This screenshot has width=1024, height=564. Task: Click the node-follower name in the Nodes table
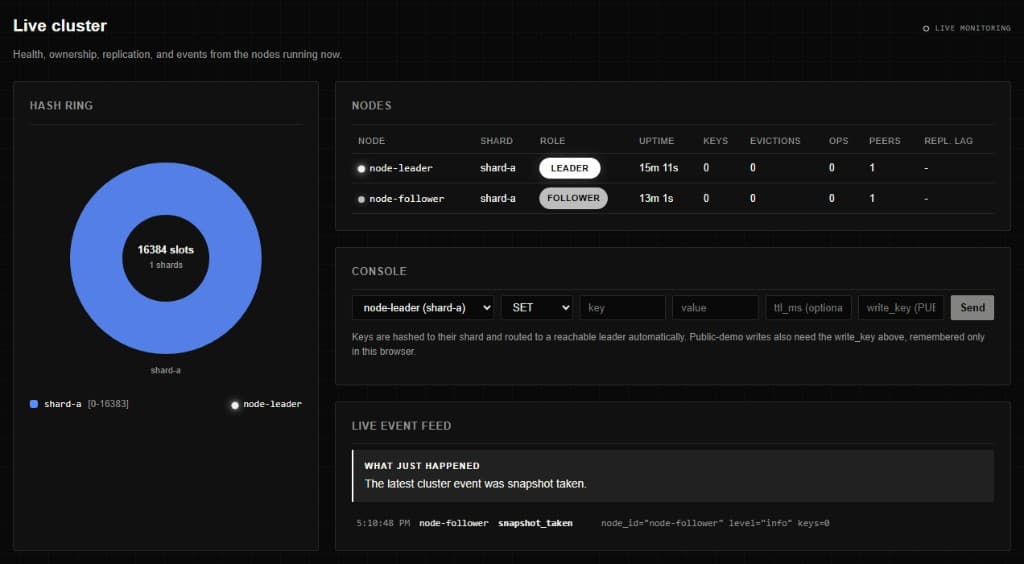click(x=407, y=198)
